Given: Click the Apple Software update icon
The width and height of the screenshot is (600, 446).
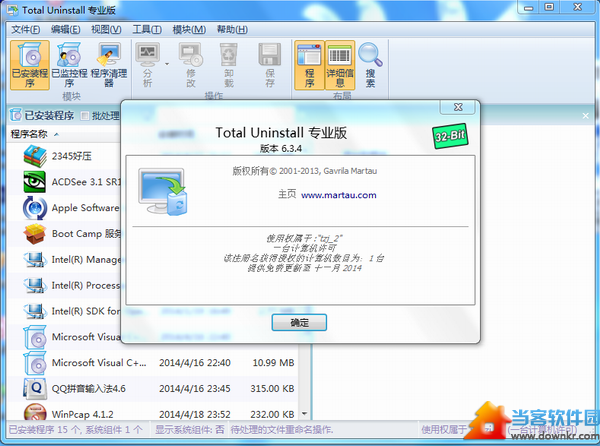Looking at the screenshot, I should (x=35, y=208).
